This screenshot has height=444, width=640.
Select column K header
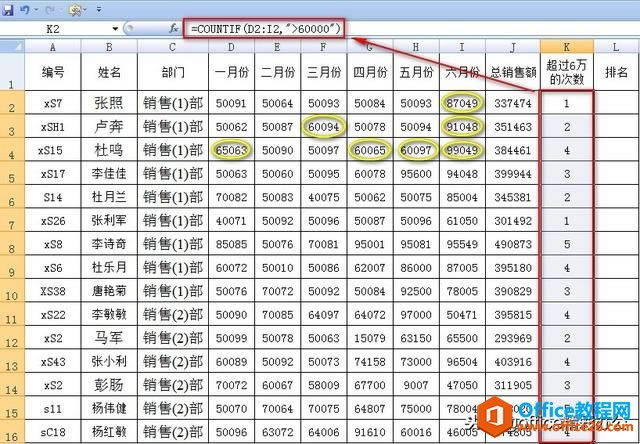coord(567,47)
